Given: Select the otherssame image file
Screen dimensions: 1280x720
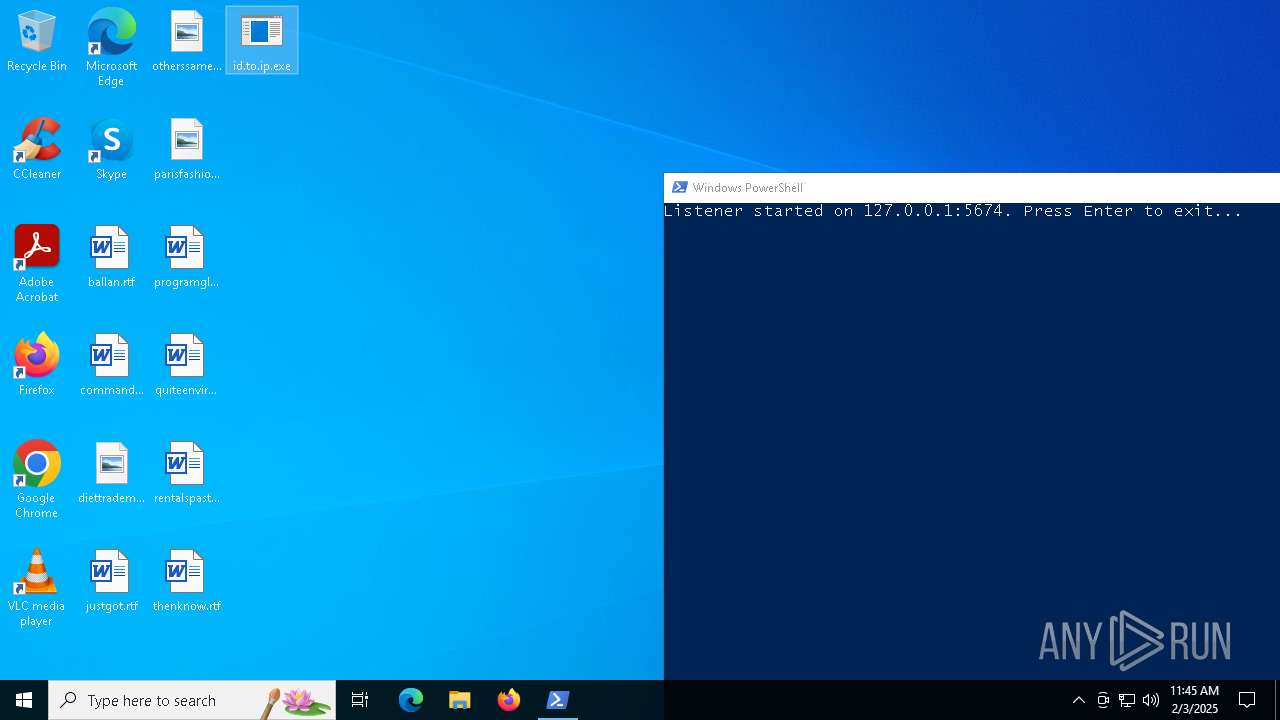Looking at the screenshot, I should pyautogui.click(x=187, y=41).
